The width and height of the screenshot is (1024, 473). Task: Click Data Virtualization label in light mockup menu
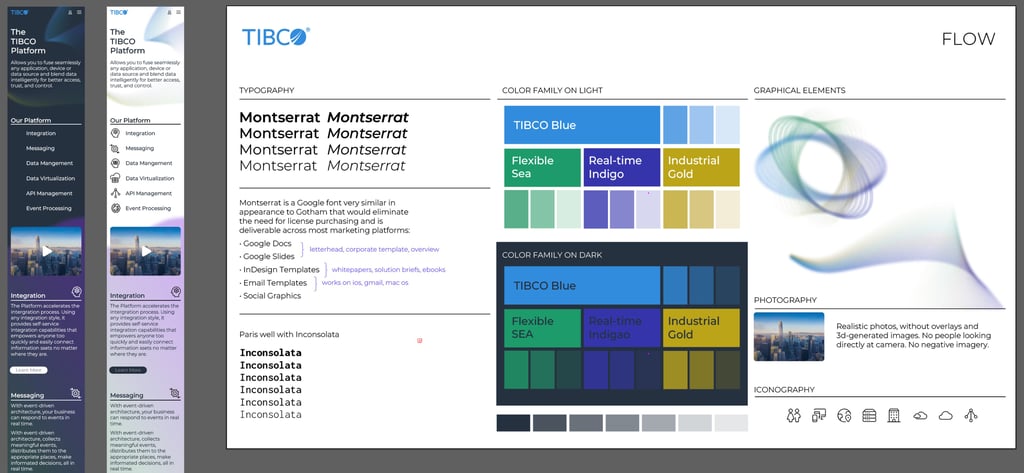[x=150, y=178]
